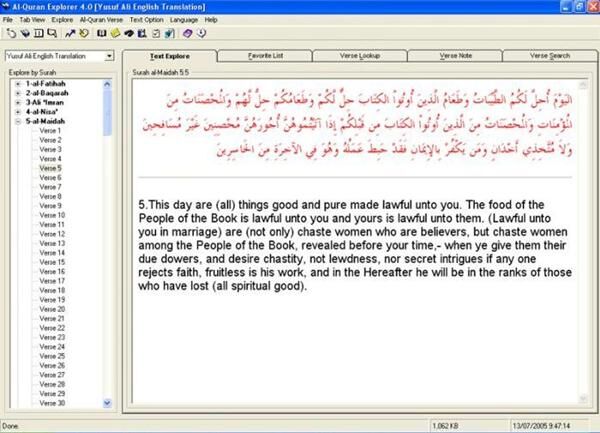Viewport: 600px width, 433px height.
Task: Open the Language menu
Action: pyautogui.click(x=184, y=20)
